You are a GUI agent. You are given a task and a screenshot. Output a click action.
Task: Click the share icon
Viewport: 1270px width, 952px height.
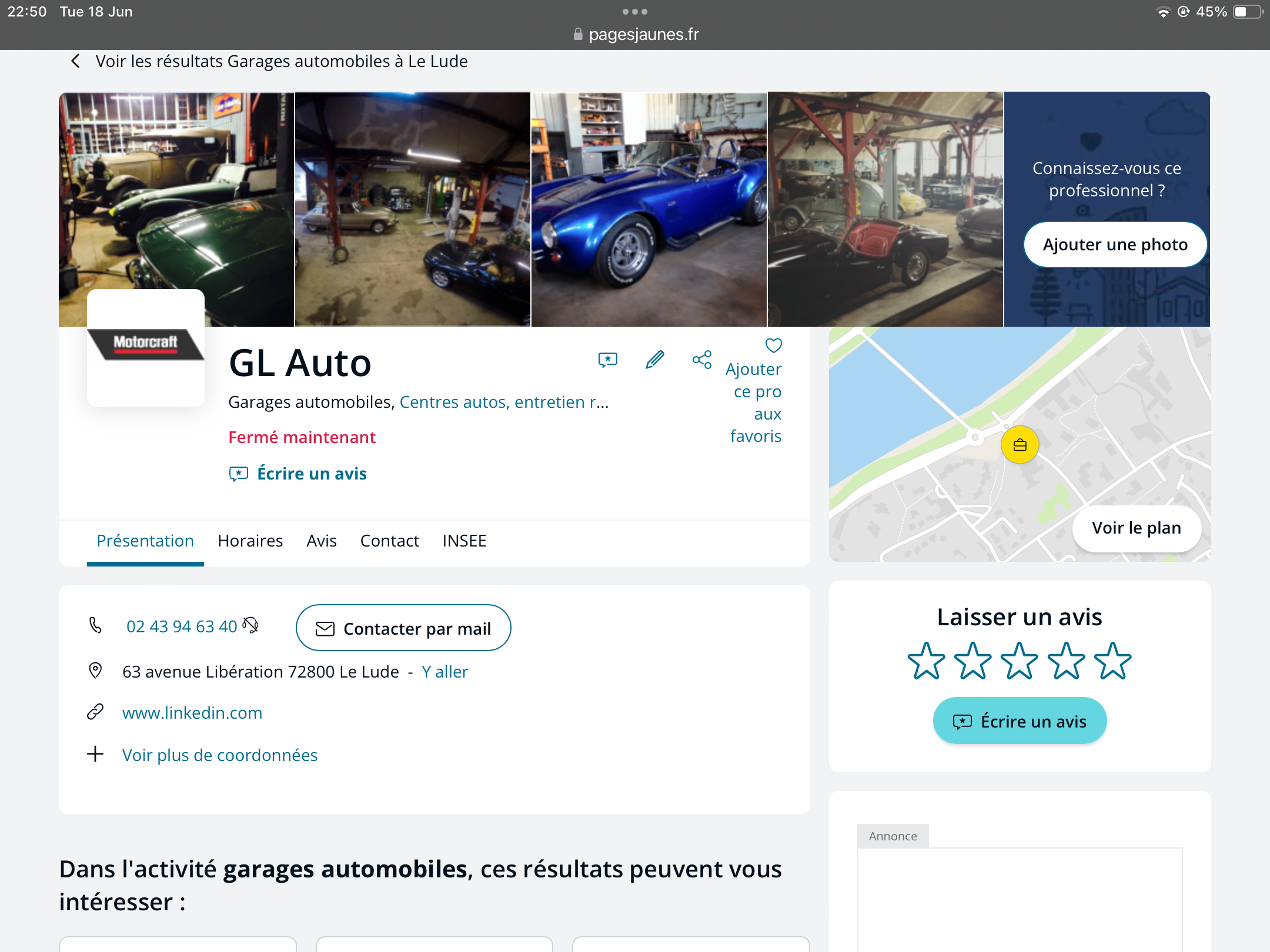point(701,360)
